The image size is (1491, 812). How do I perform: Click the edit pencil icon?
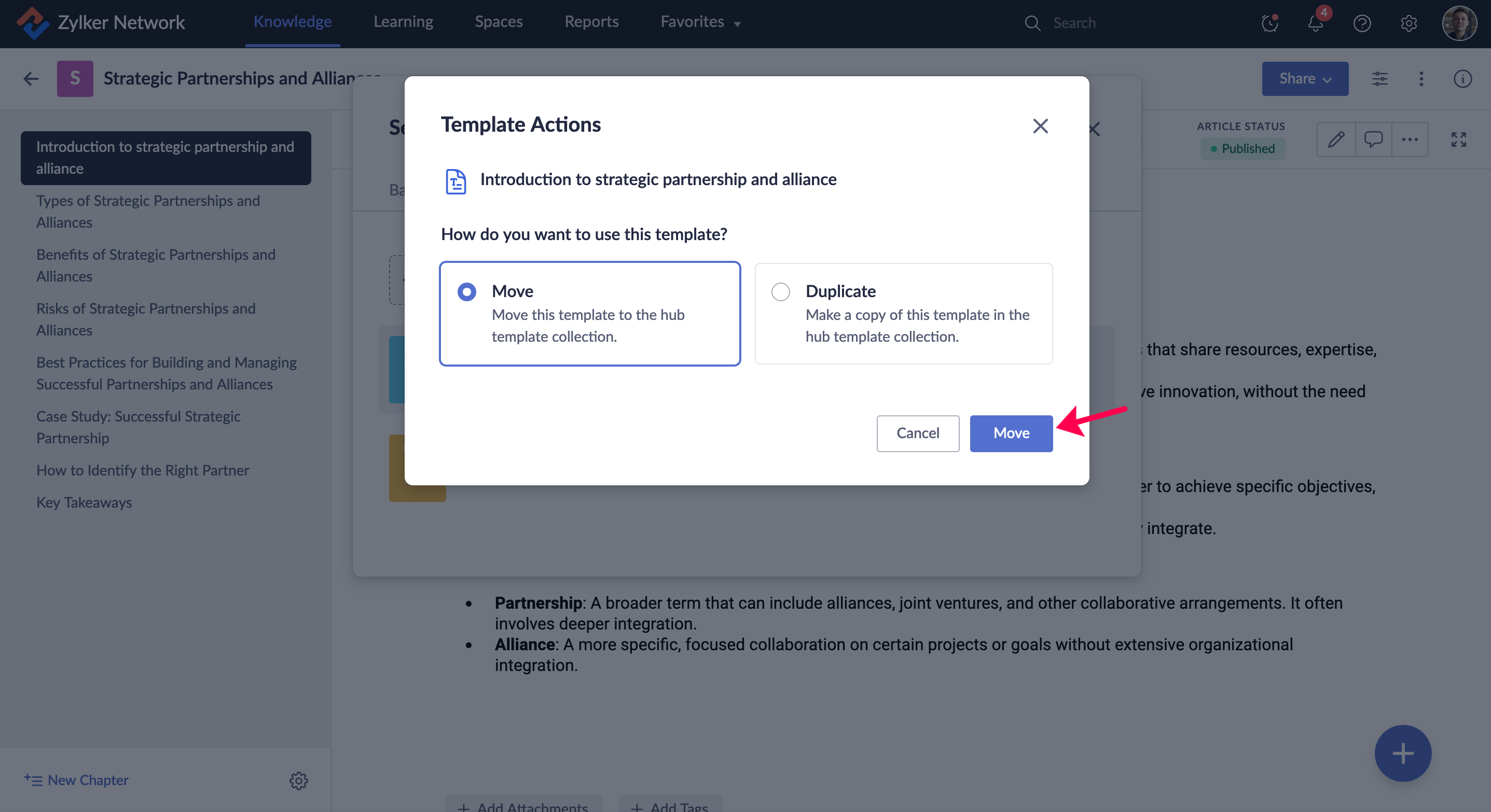tap(1336, 139)
